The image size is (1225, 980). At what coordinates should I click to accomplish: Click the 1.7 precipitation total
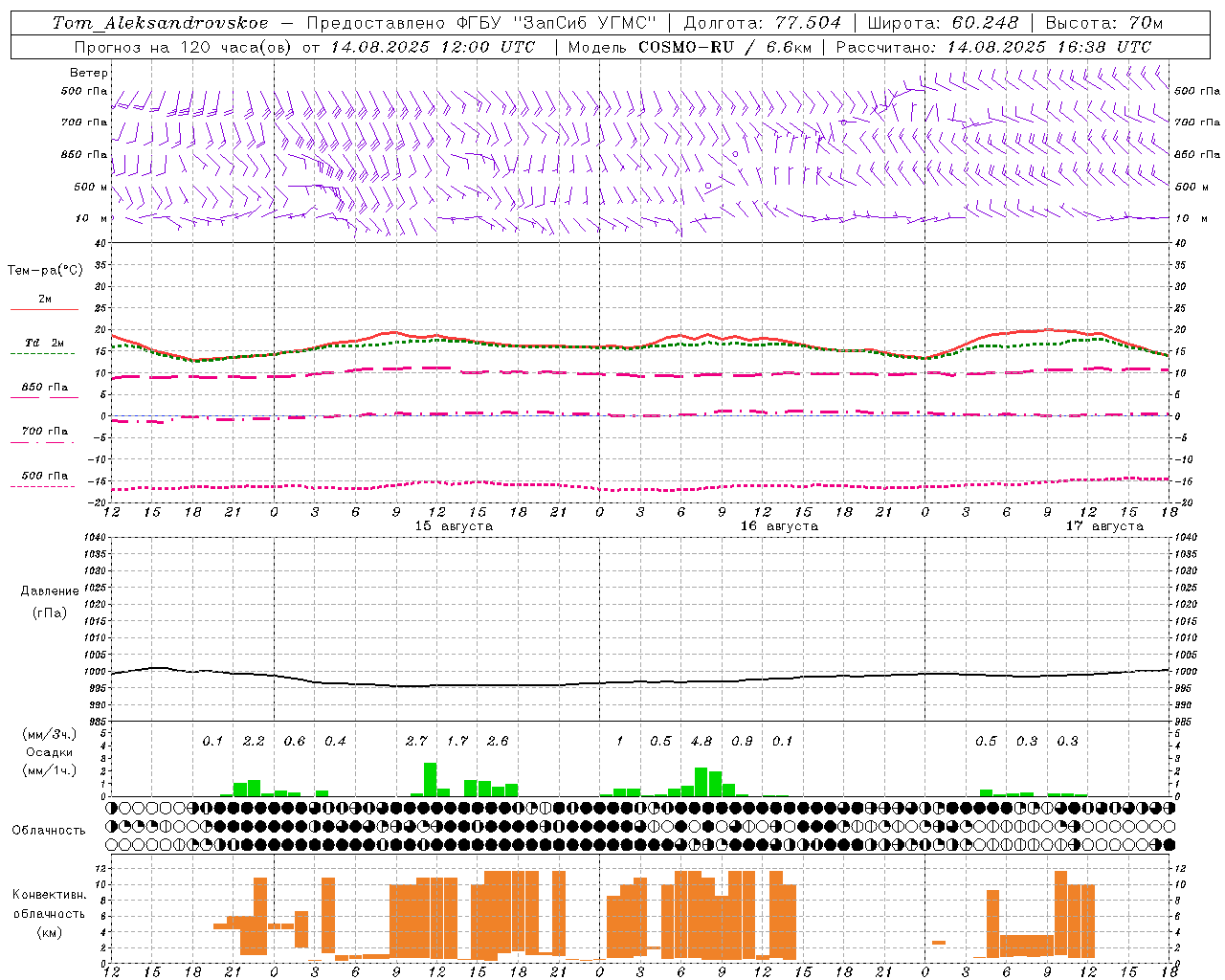(x=457, y=742)
